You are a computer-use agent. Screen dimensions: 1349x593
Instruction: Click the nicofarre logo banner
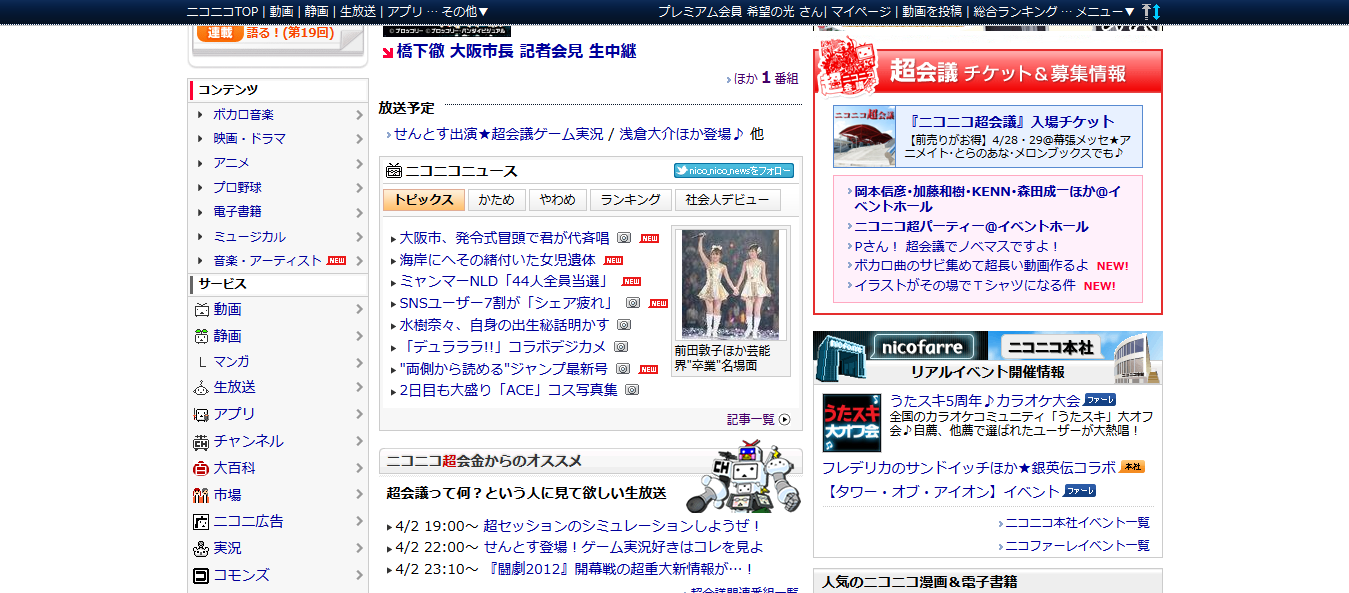923,347
